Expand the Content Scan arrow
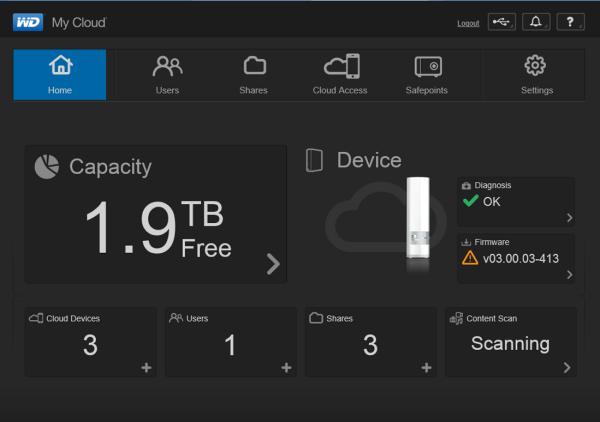600x422 pixels. pos(567,368)
